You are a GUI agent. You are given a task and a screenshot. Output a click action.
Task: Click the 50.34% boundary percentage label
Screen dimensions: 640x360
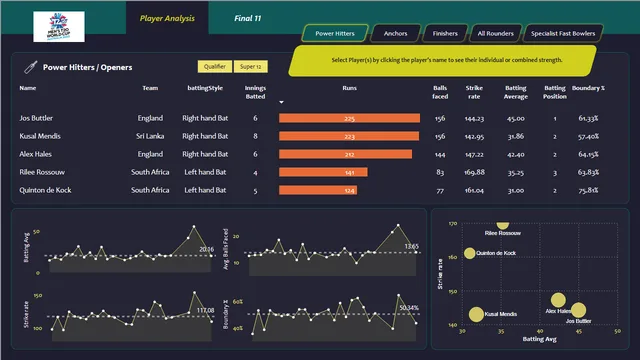coord(409,308)
